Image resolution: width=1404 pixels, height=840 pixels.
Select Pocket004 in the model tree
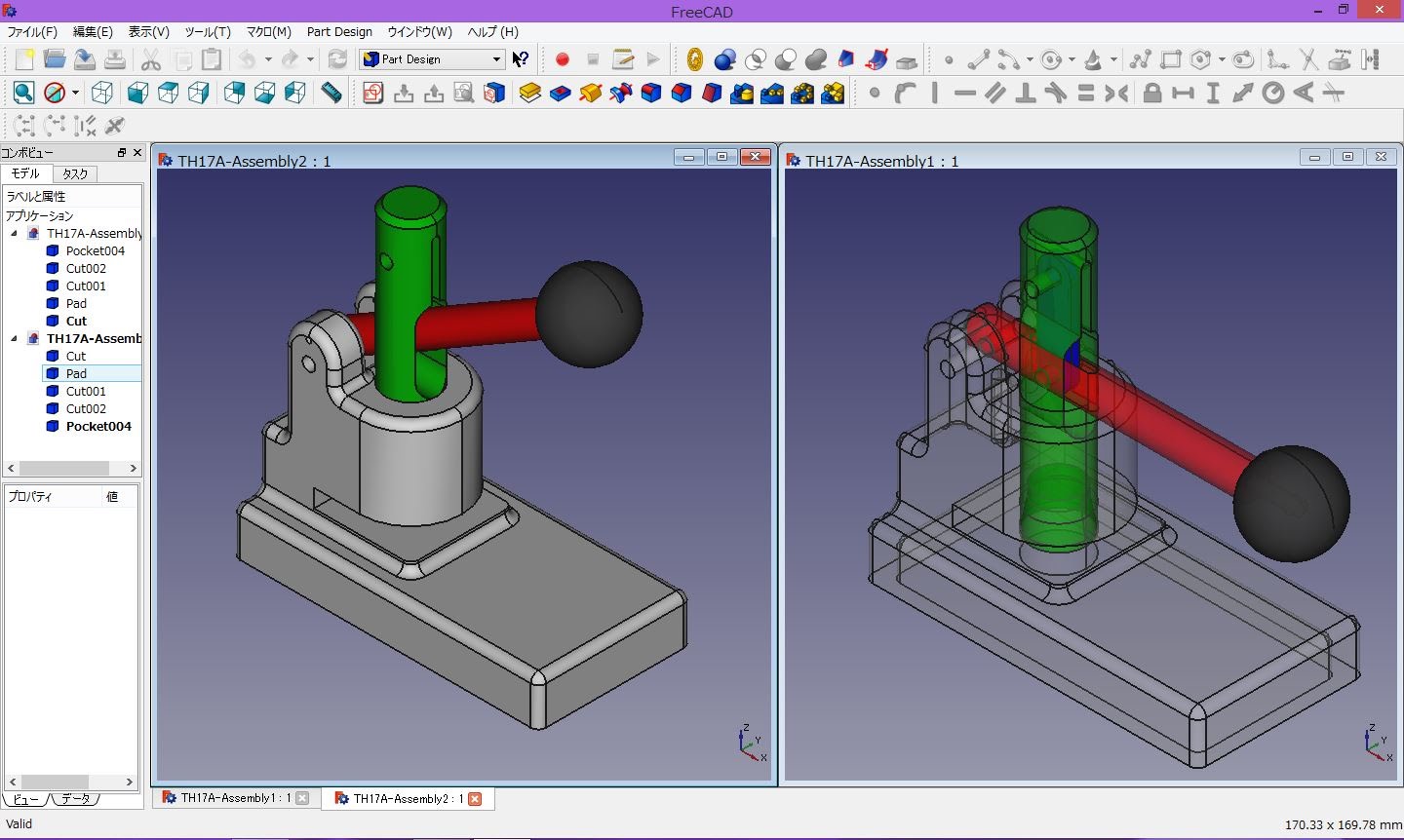click(95, 250)
